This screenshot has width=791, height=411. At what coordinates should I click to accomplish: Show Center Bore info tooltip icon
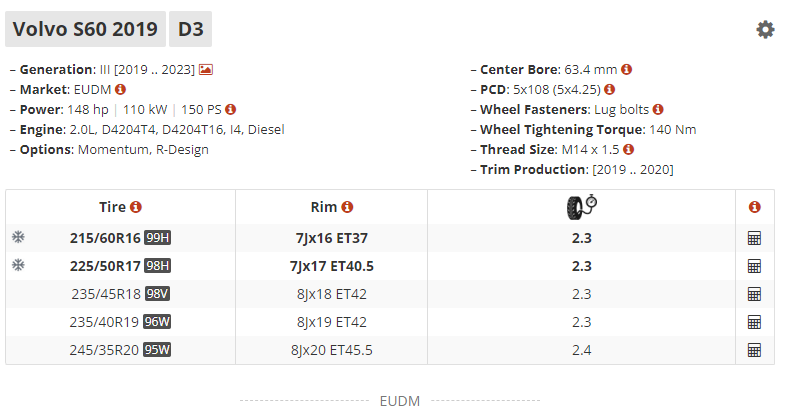[x=627, y=69]
